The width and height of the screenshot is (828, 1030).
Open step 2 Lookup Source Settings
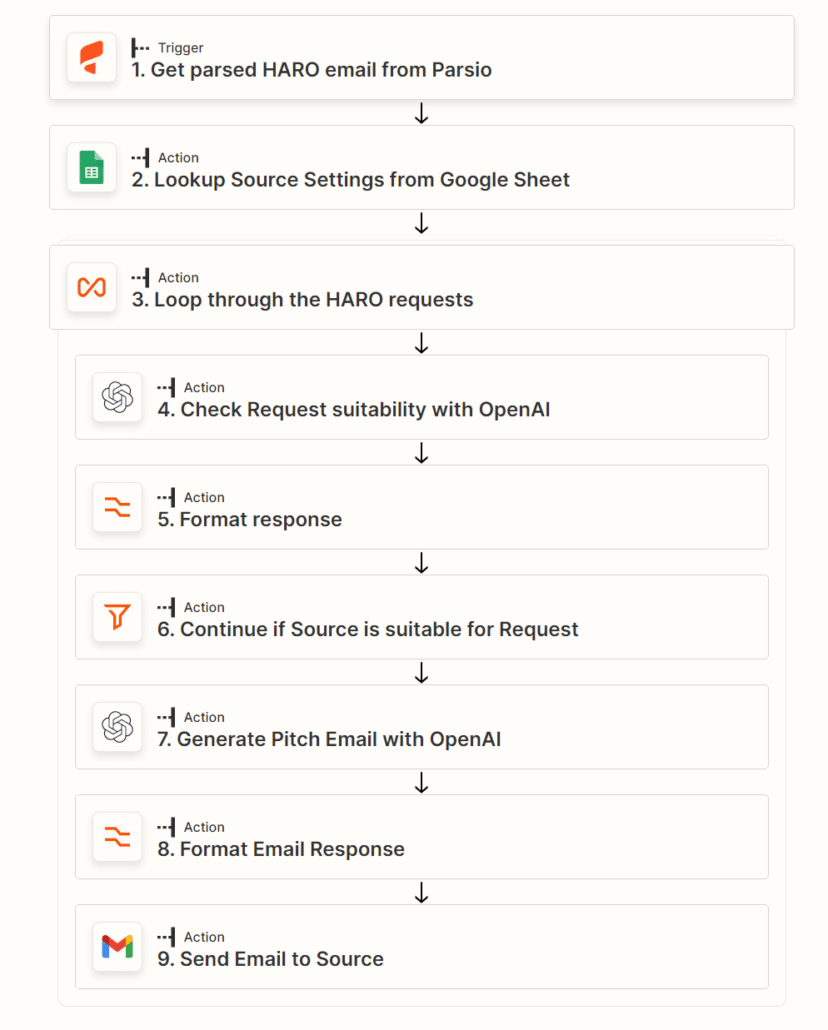[x=422, y=168]
